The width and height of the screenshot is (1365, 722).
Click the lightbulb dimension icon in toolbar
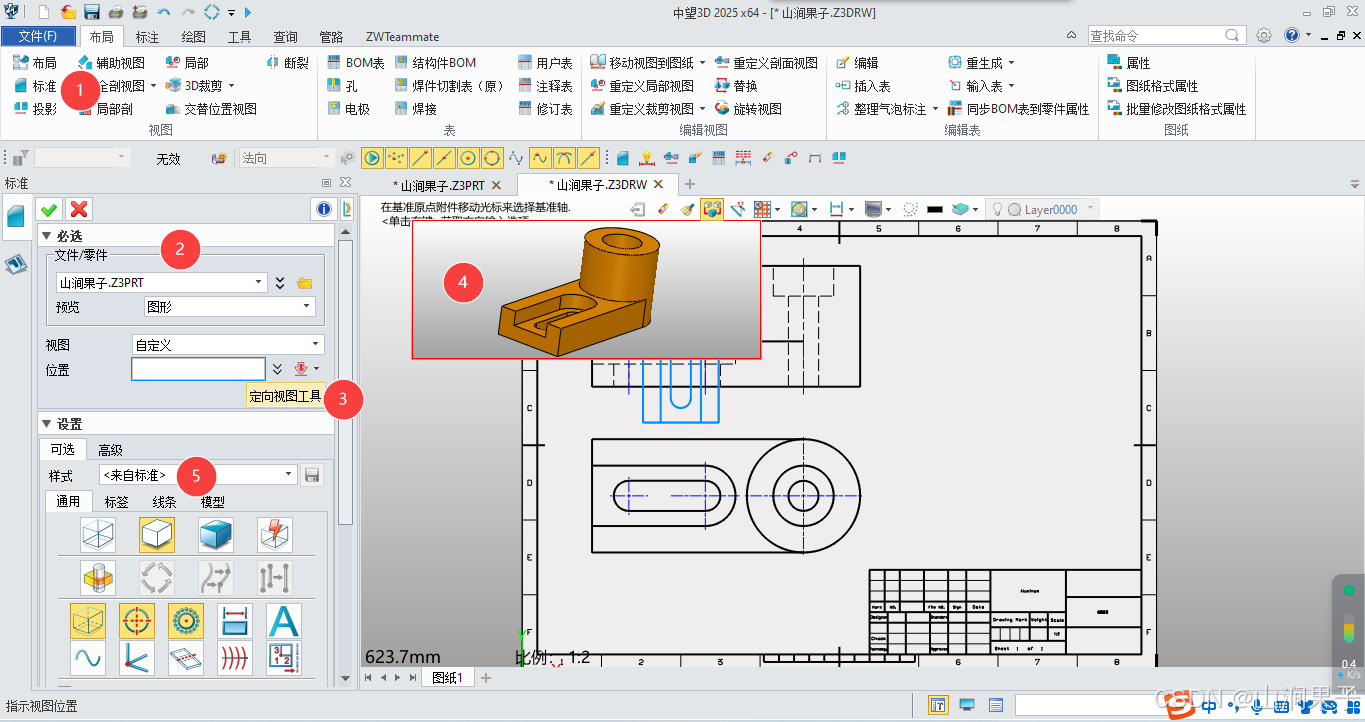(x=646, y=157)
